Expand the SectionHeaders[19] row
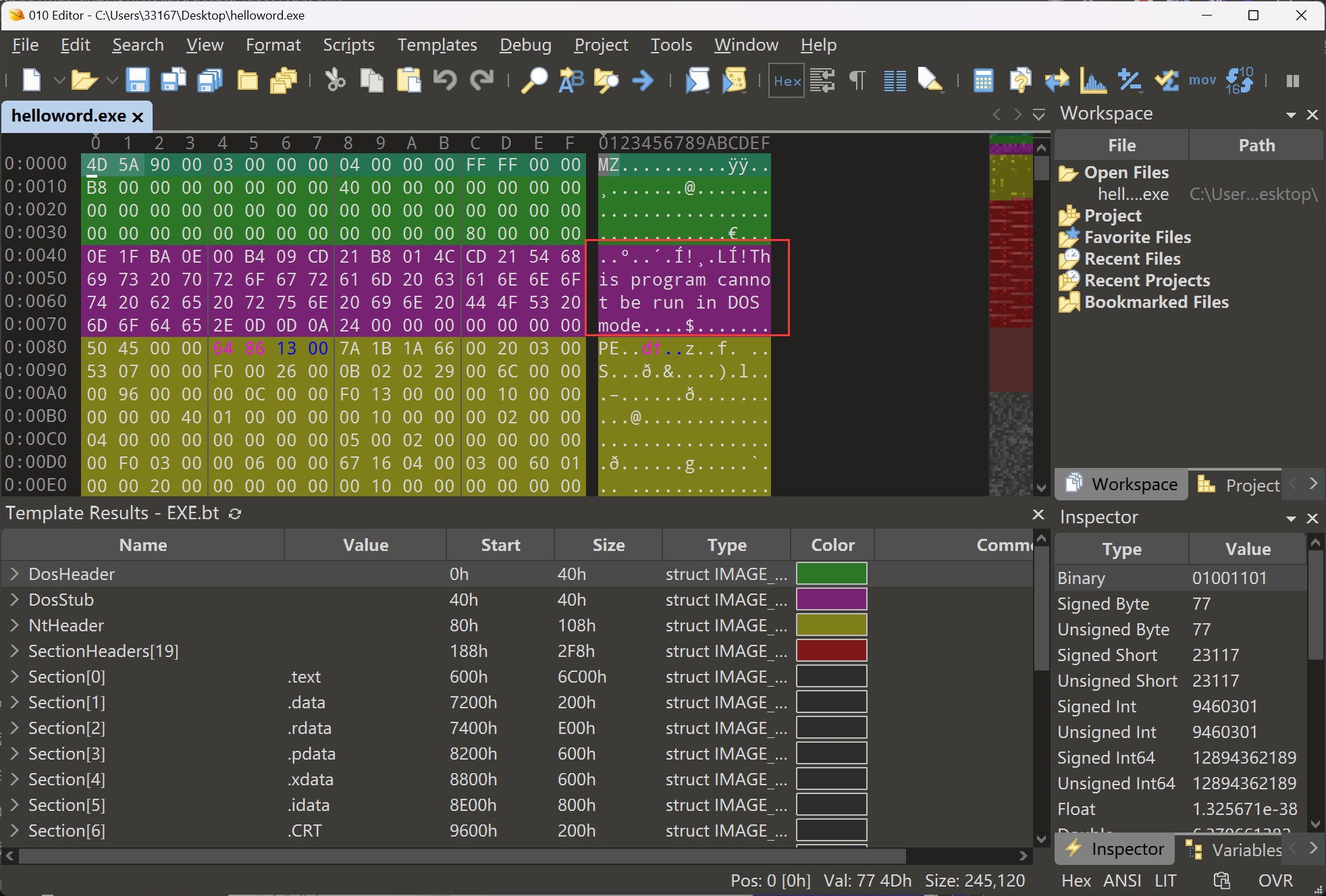 14,651
